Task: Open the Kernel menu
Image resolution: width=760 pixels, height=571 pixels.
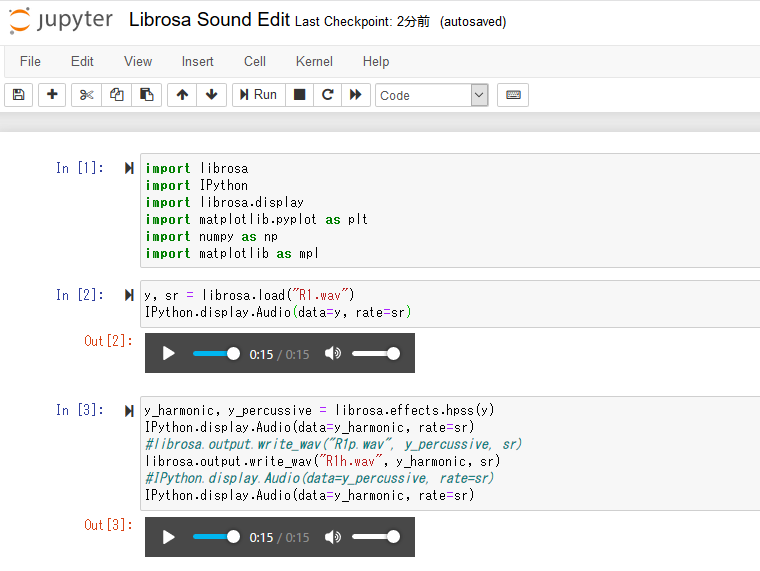Action: (x=314, y=61)
